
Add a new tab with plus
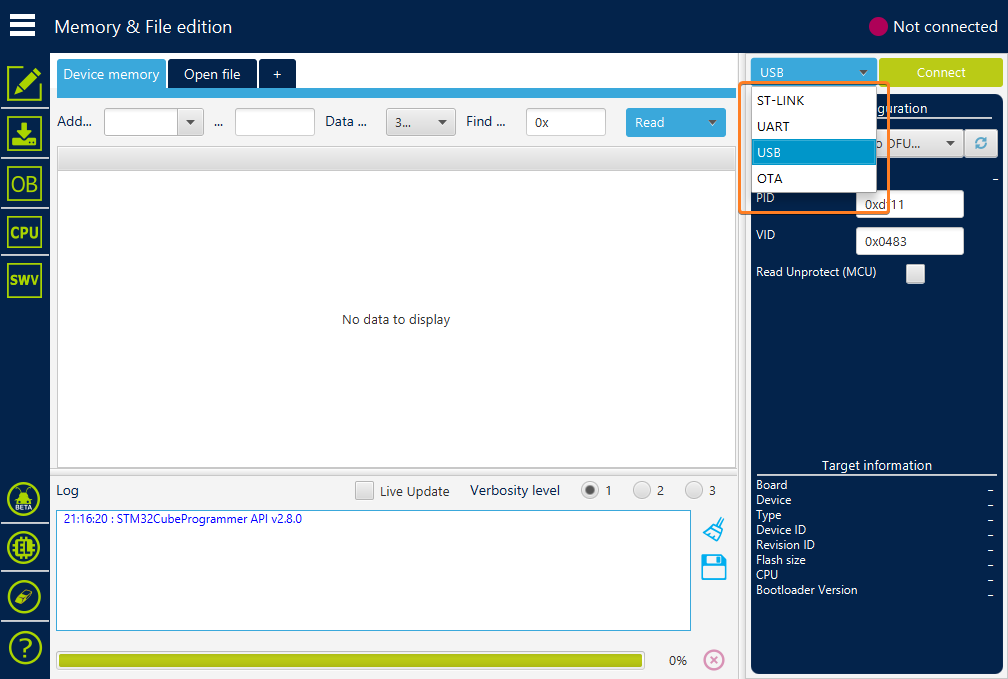(277, 74)
